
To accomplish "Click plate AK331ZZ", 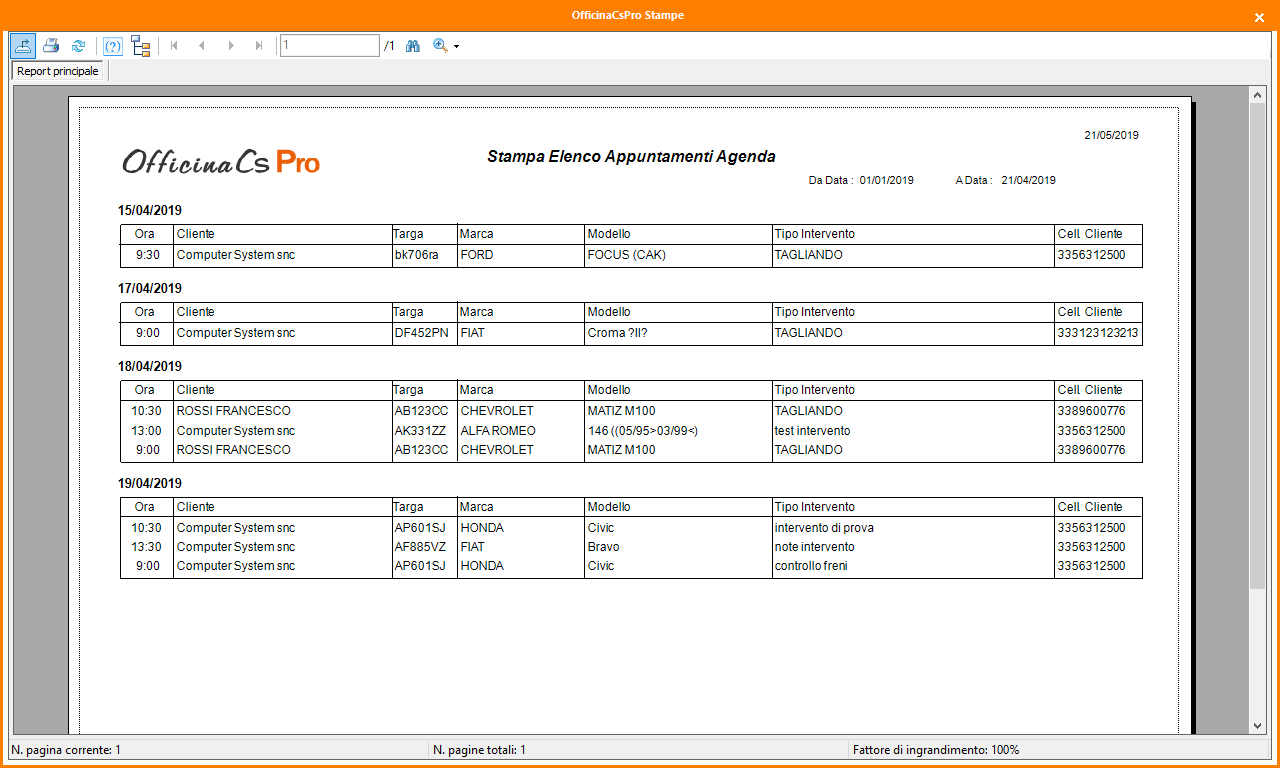I will click(420, 431).
